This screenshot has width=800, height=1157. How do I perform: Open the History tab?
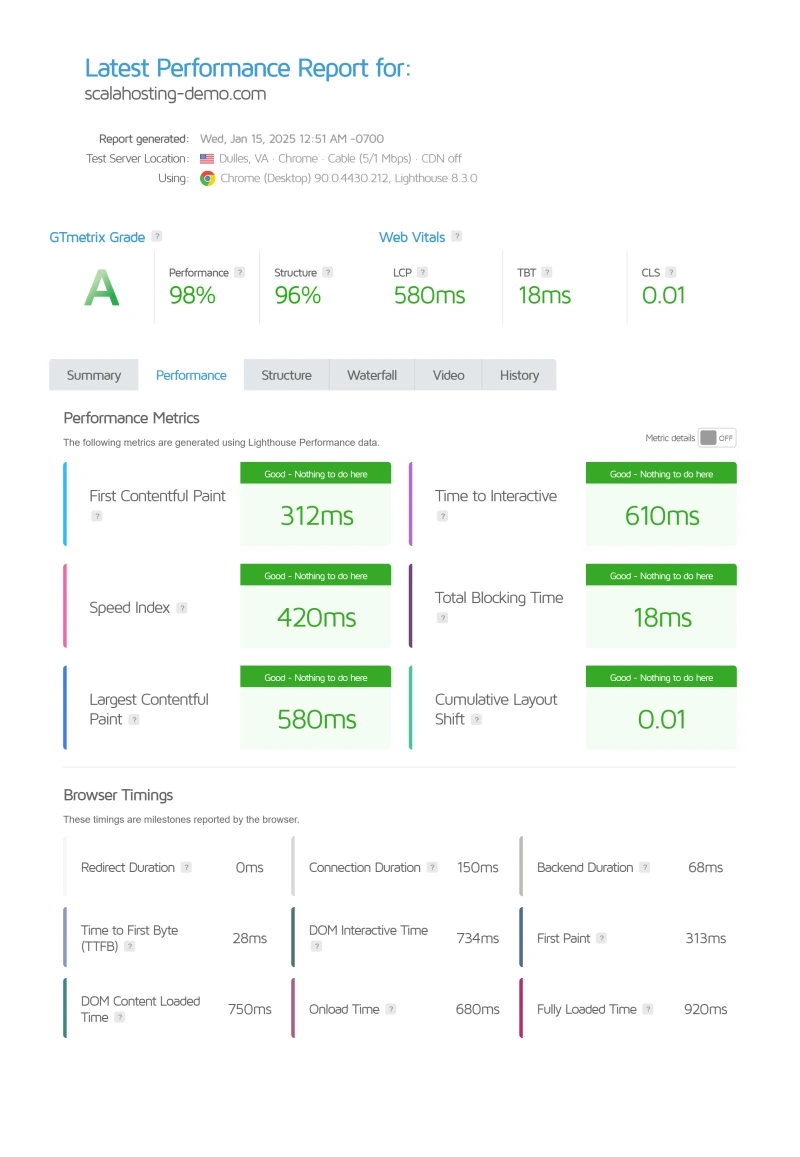click(520, 376)
